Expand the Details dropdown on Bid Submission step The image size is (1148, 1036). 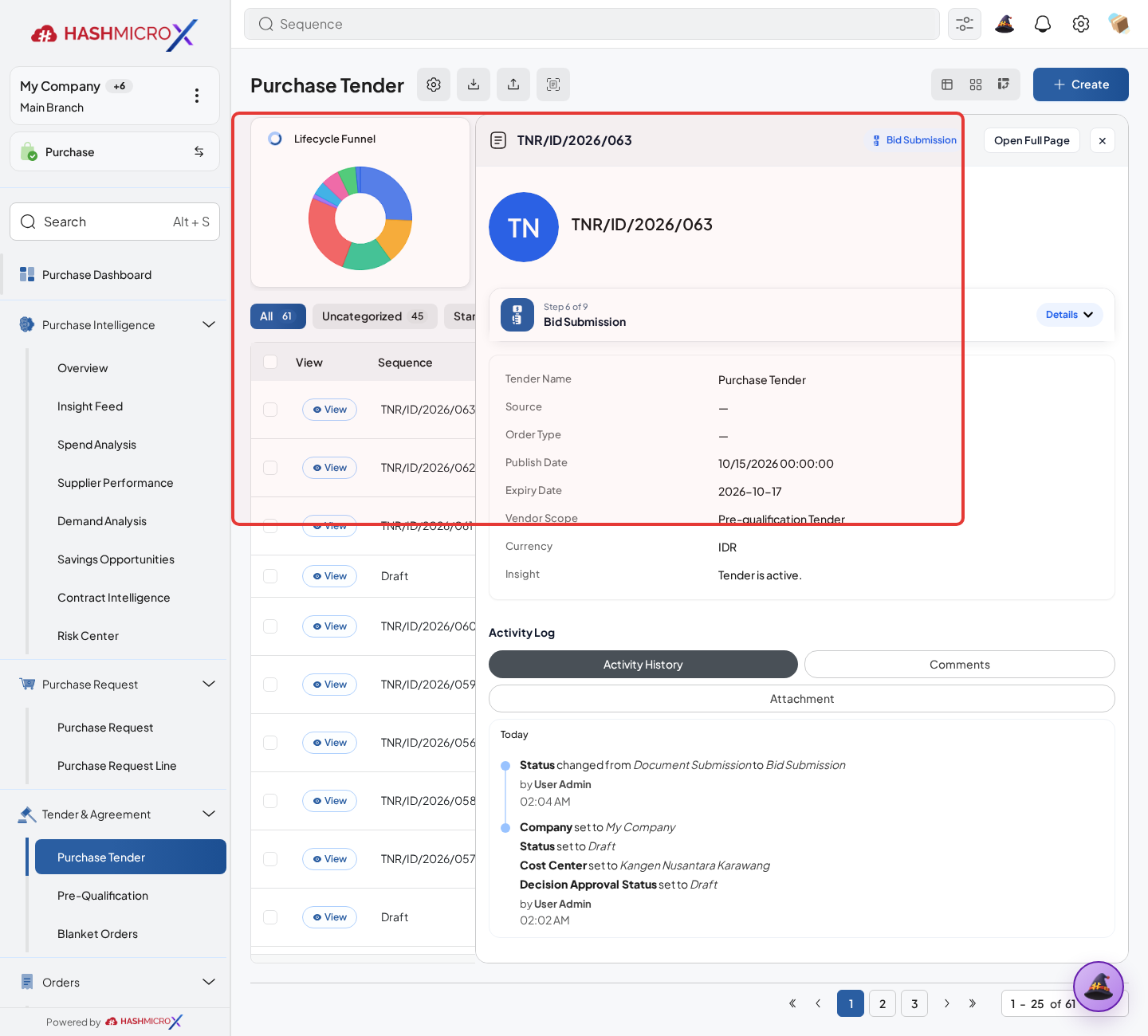tap(1069, 315)
